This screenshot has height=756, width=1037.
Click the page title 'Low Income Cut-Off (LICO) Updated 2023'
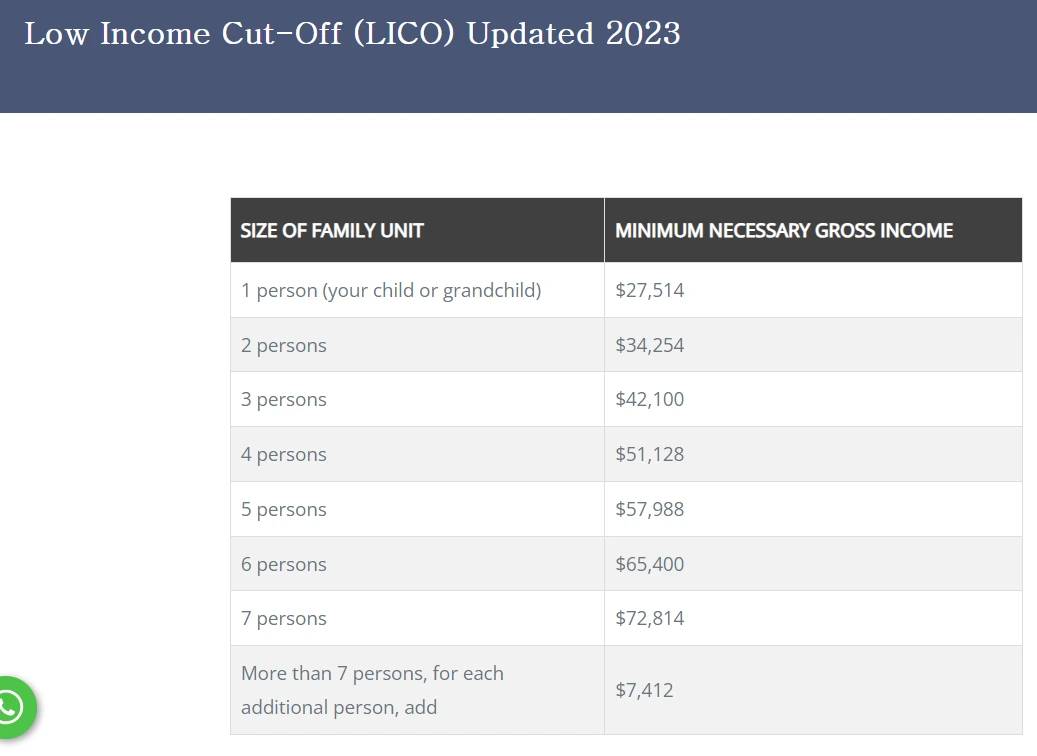(352, 34)
